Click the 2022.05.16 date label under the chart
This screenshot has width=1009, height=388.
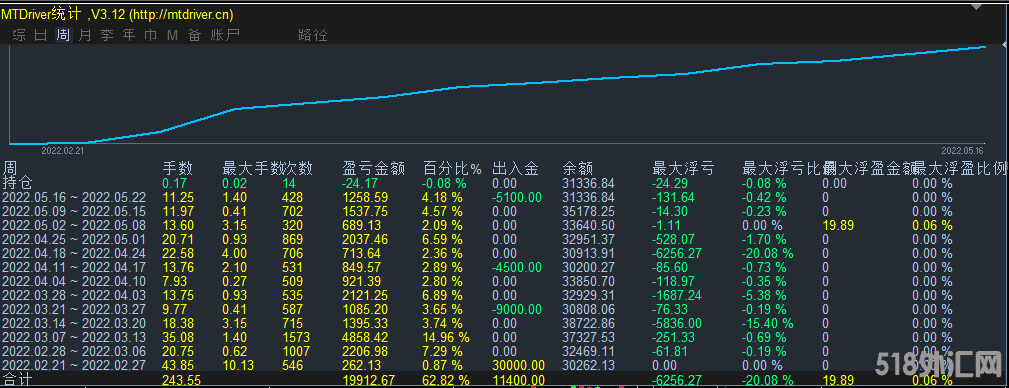(963, 151)
